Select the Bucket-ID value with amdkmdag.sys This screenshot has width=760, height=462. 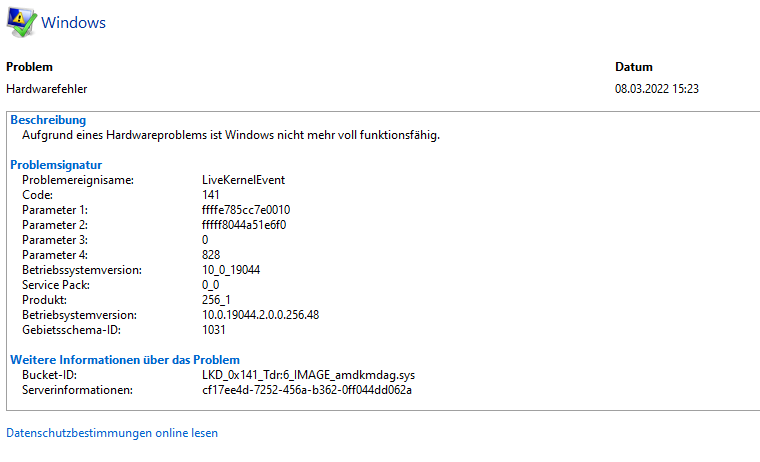click(x=309, y=375)
